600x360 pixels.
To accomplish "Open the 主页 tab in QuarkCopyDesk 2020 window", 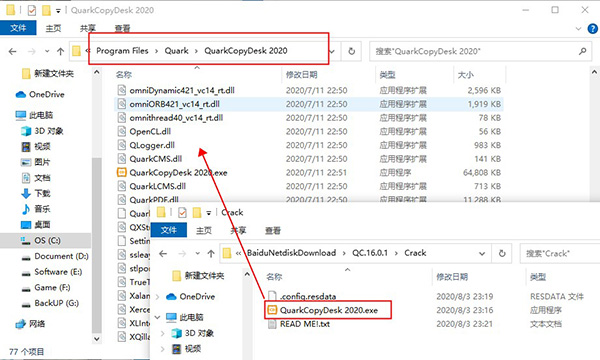I will pos(53,28).
